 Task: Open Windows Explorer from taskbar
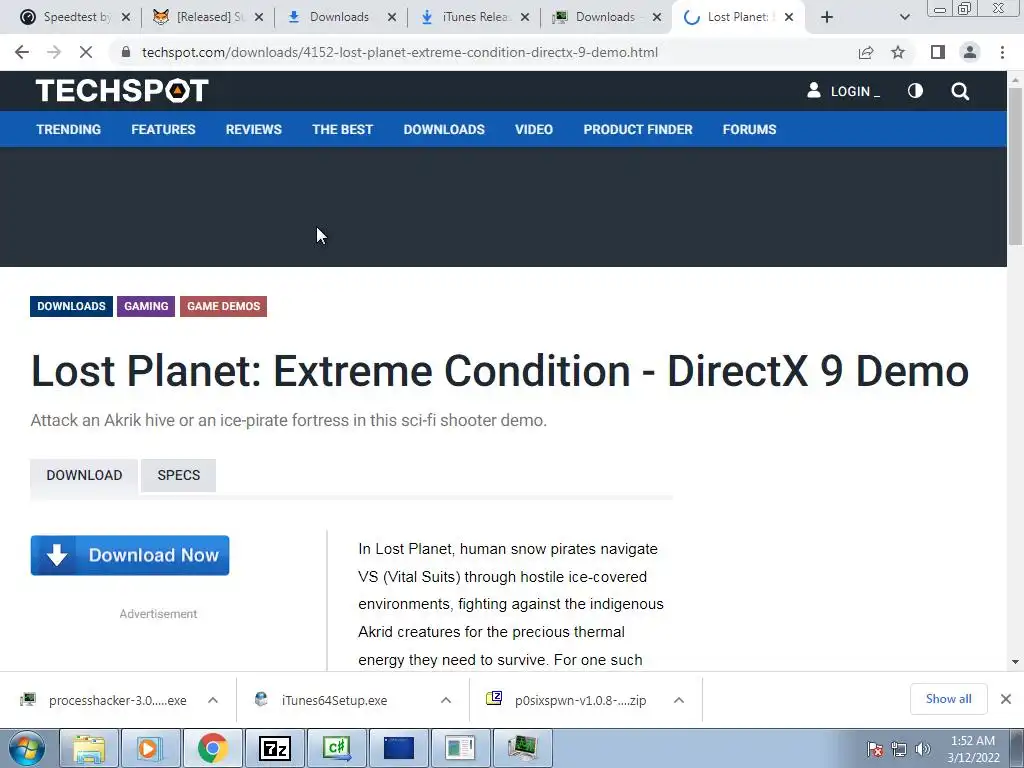89,748
